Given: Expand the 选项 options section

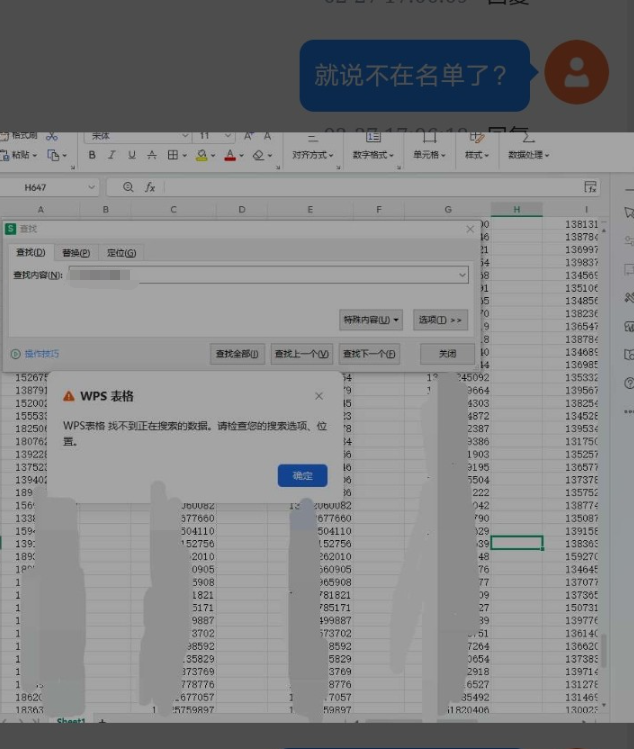Looking at the screenshot, I should pyautogui.click(x=440, y=320).
